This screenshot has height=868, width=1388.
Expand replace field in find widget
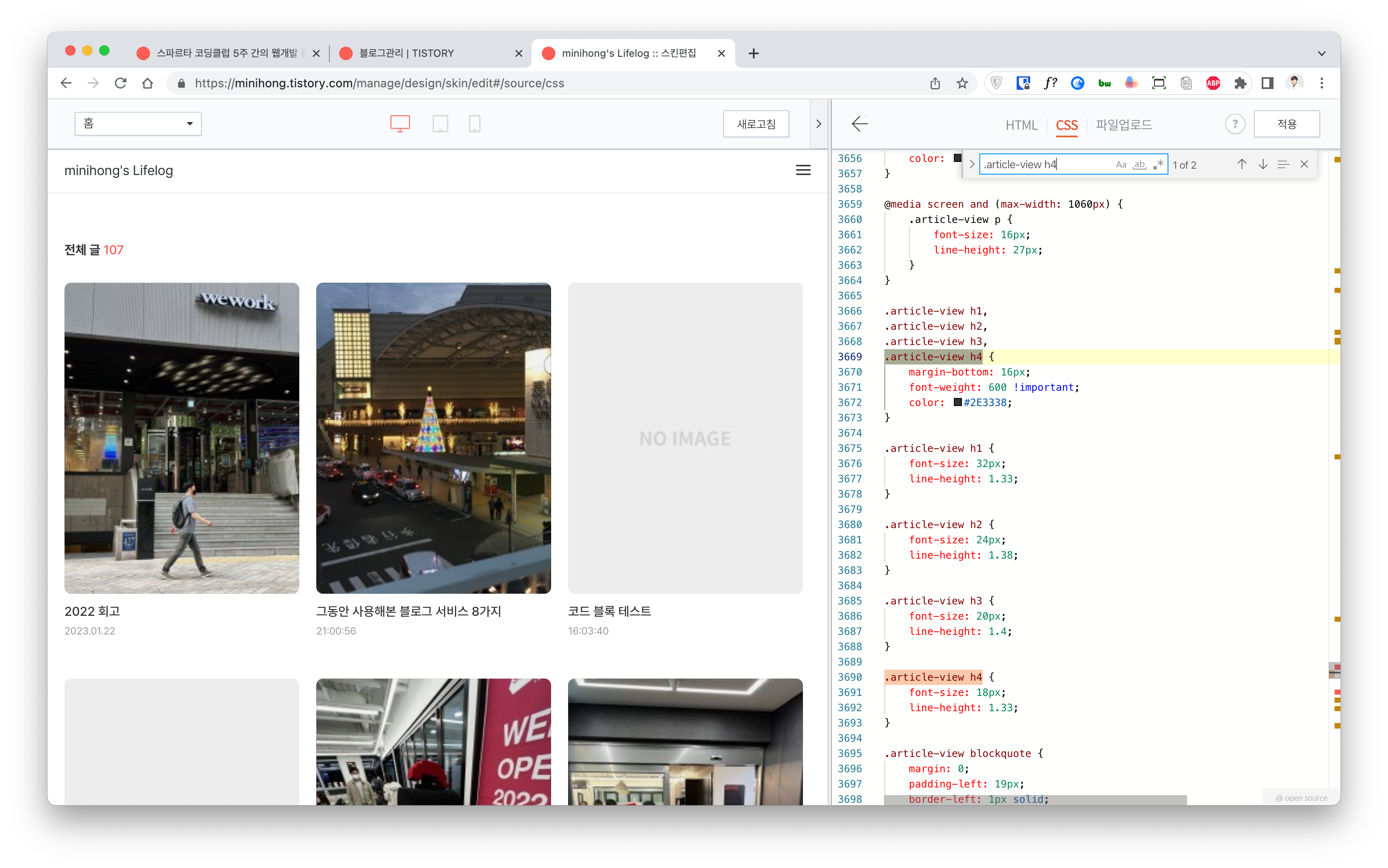[972, 164]
